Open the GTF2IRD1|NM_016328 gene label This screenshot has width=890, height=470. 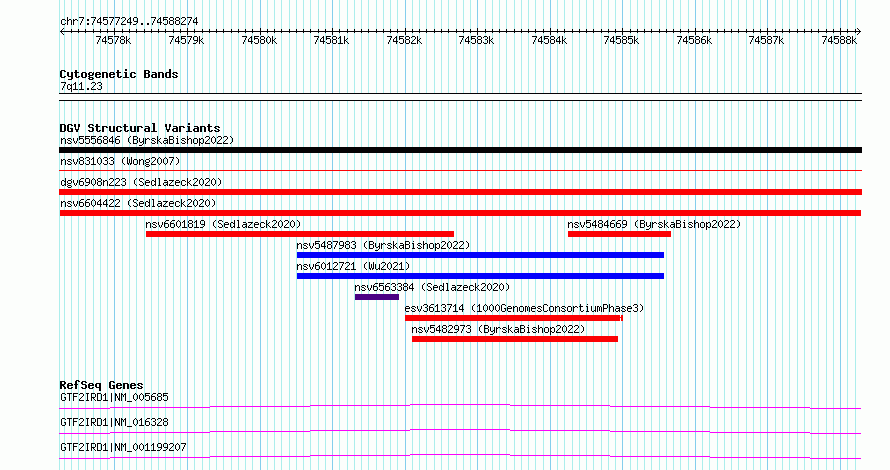tap(114, 422)
